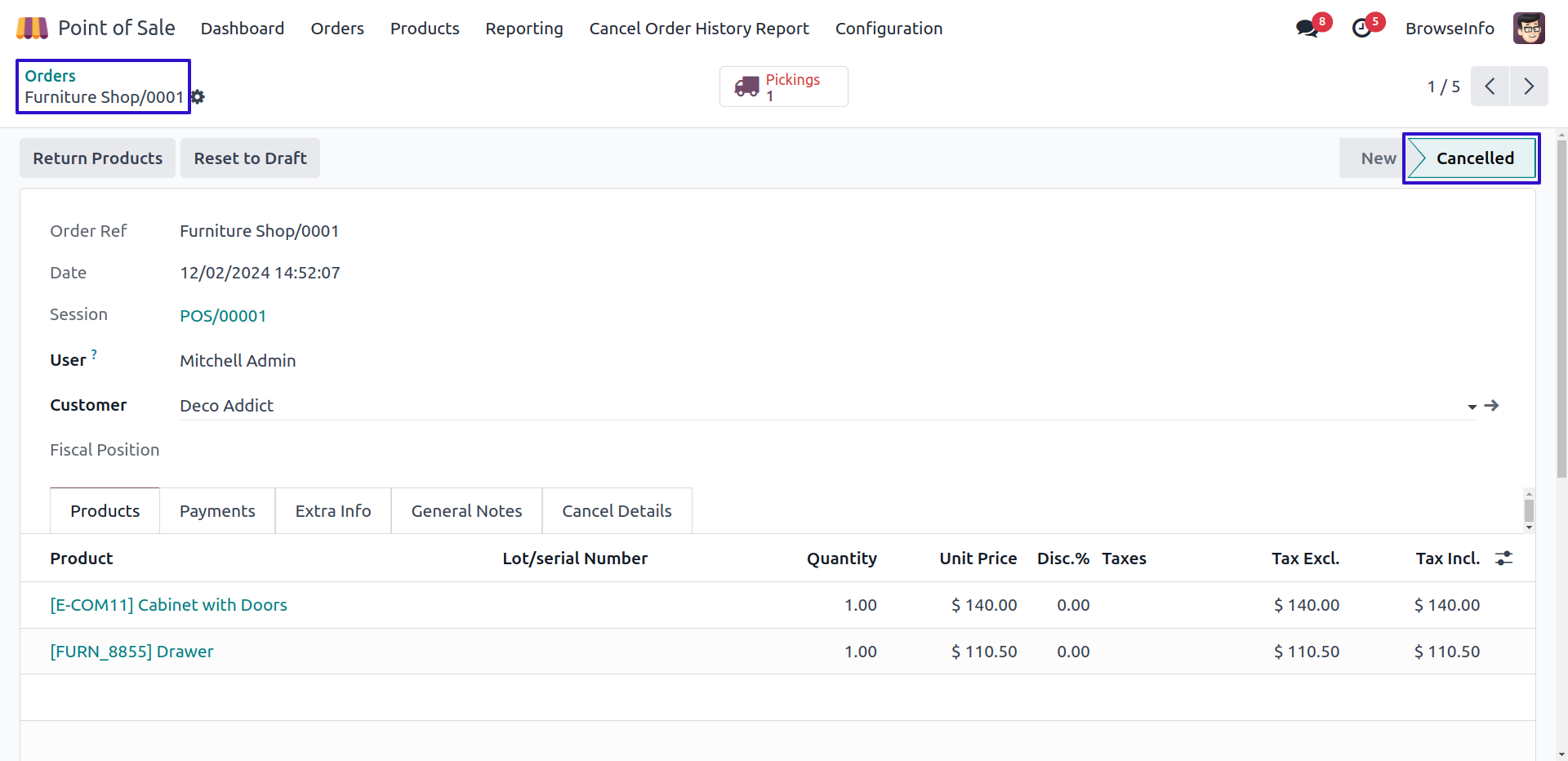Click the Pickings 1 smart button

click(784, 87)
